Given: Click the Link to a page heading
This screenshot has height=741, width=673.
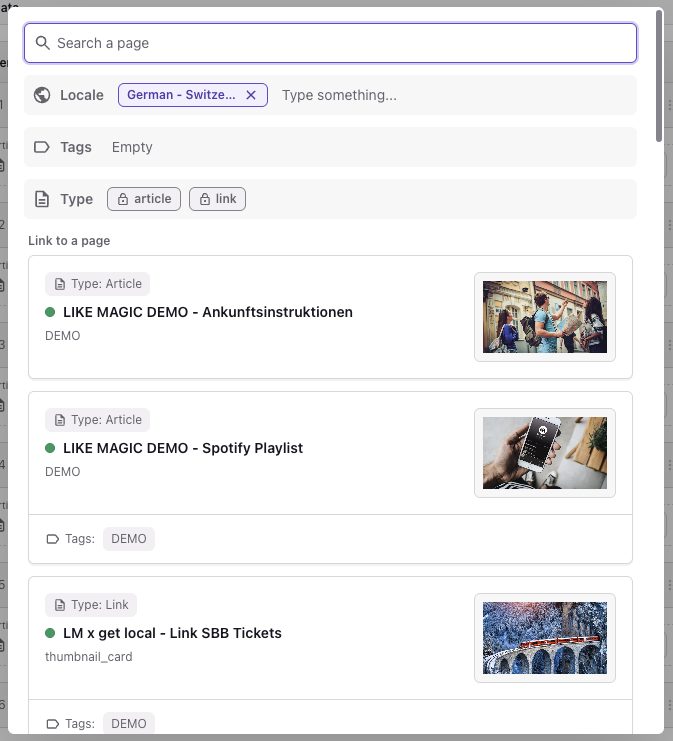Looking at the screenshot, I should 69,241.
